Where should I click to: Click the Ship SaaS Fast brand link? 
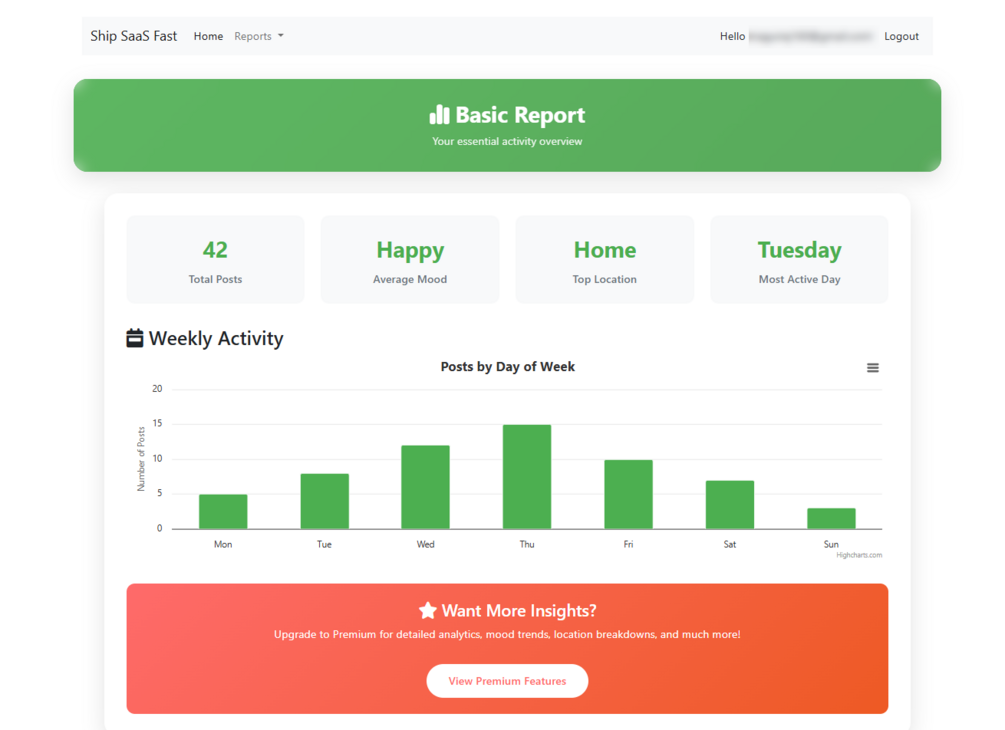pos(133,36)
